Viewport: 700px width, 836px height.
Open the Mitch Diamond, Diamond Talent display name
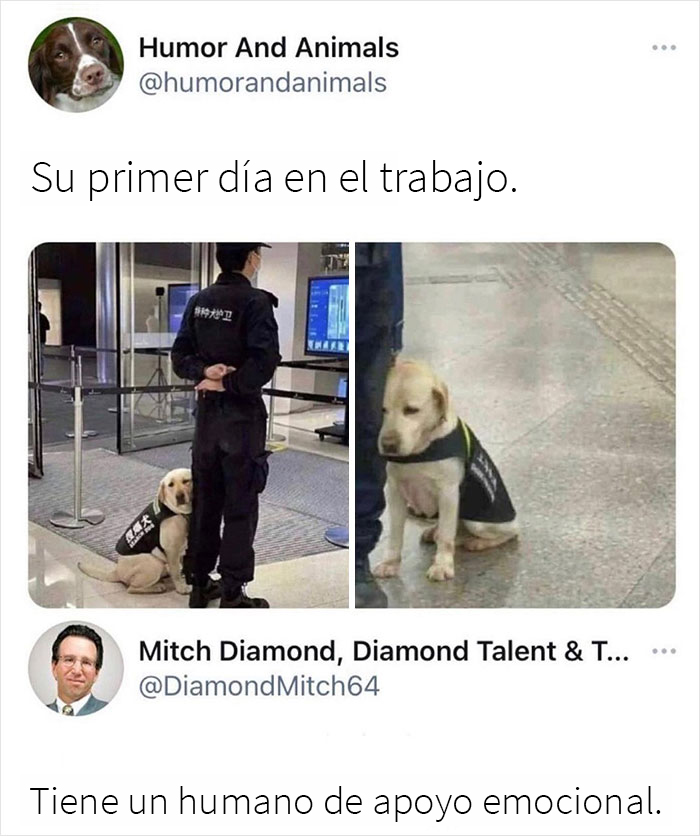[384, 651]
